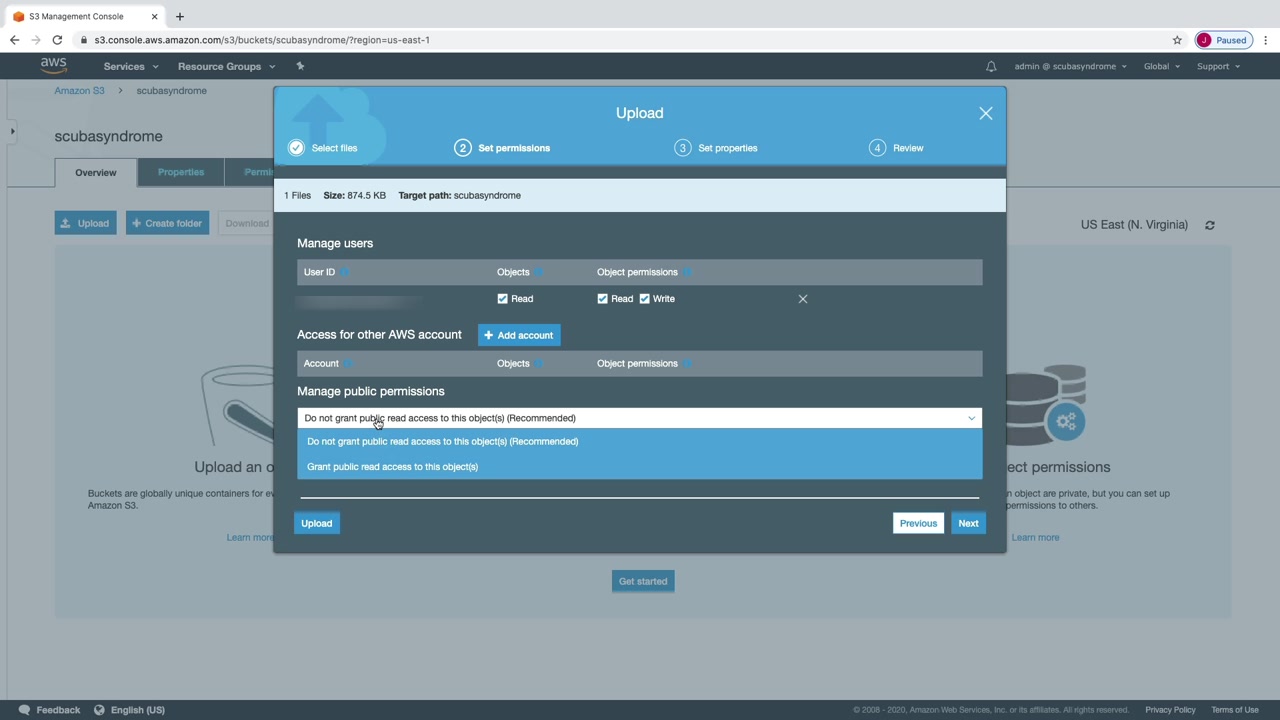Open the Privacy Policy link
This screenshot has height=720, width=1280.
pyautogui.click(x=1170, y=710)
